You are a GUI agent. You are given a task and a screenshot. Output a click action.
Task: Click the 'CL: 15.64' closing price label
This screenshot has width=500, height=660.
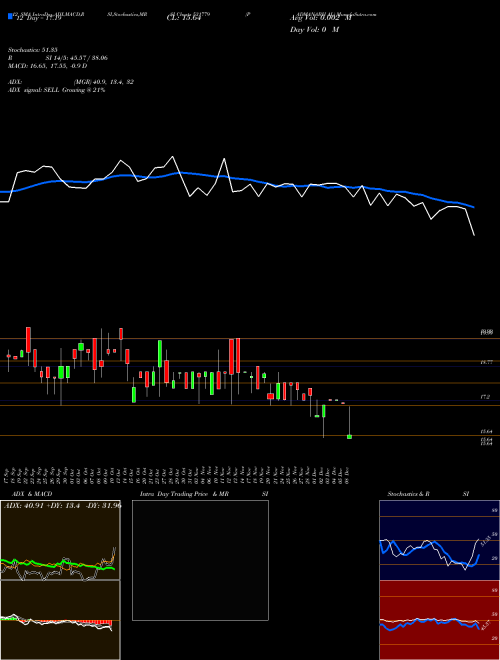coord(182,18)
